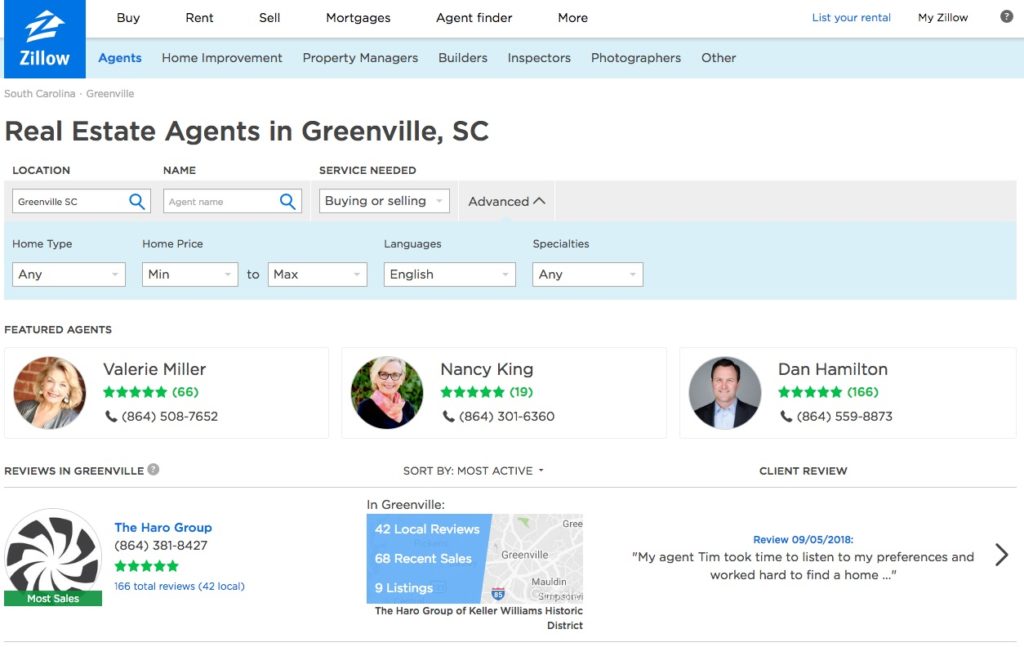Screen dimensions: 1024x647
Task: Select the Photographers tab
Action: [x=636, y=57]
